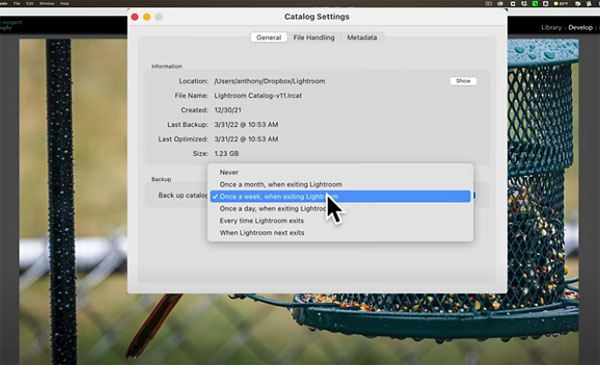Choose Once a month, when exiting Lightroom
The image size is (600, 365).
pos(340,184)
